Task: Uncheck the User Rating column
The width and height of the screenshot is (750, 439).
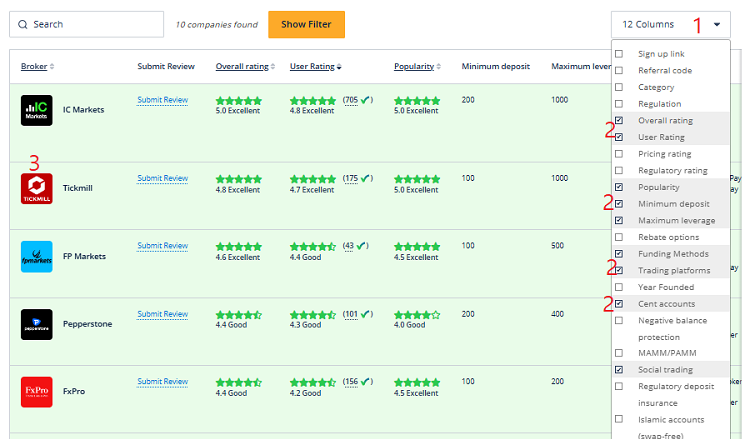Action: point(619,137)
